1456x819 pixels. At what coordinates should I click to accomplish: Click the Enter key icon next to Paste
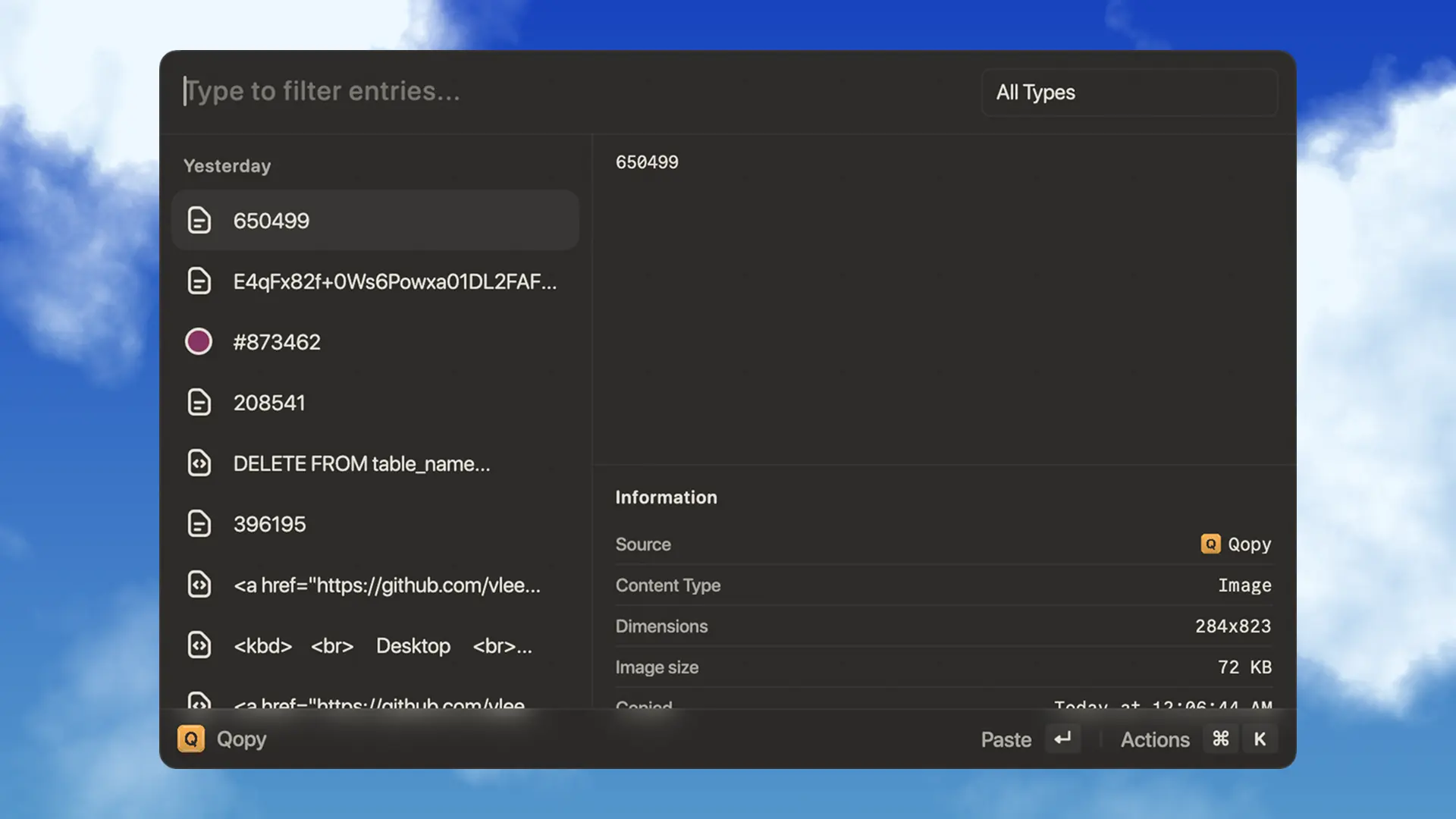click(1062, 739)
